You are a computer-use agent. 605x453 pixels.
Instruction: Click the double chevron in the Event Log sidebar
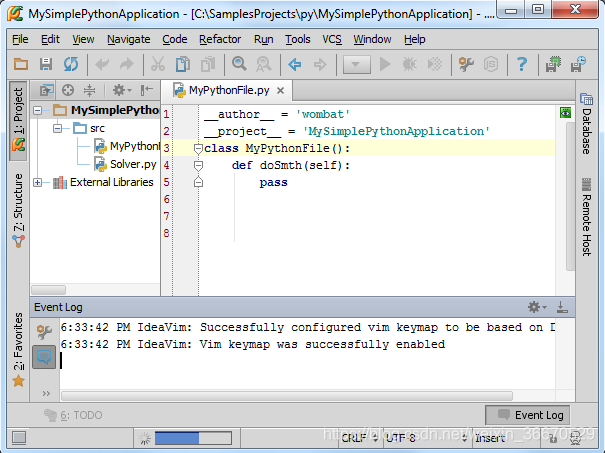[x=46, y=394]
